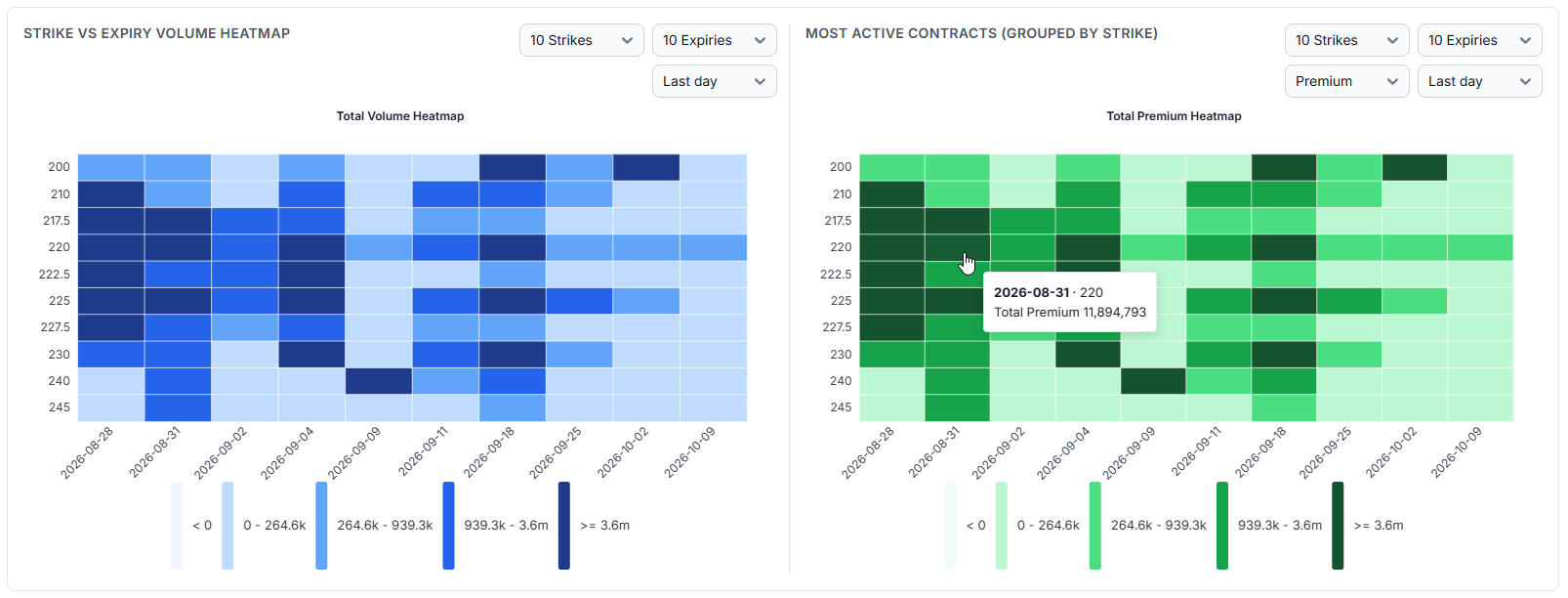Screen dimensions: 1568x598
Task: Open the 10 Strikes dropdown in Most Active Contracts
Action: point(1346,40)
